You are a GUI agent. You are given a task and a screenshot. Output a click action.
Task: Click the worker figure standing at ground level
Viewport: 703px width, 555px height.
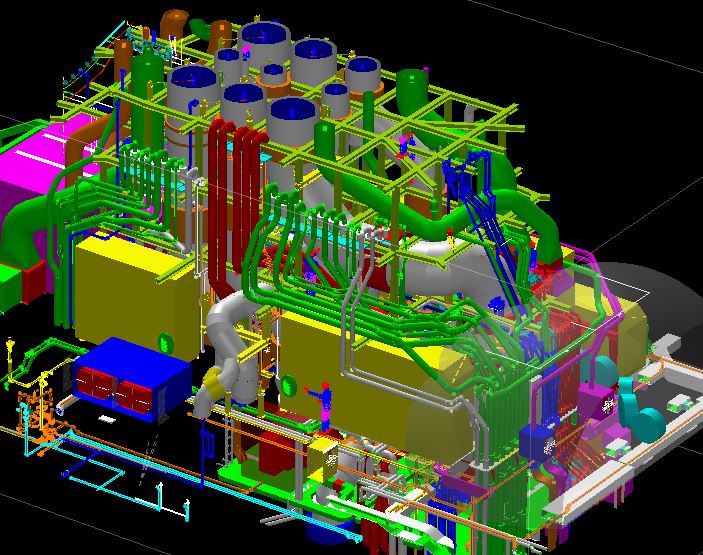(x=324, y=406)
